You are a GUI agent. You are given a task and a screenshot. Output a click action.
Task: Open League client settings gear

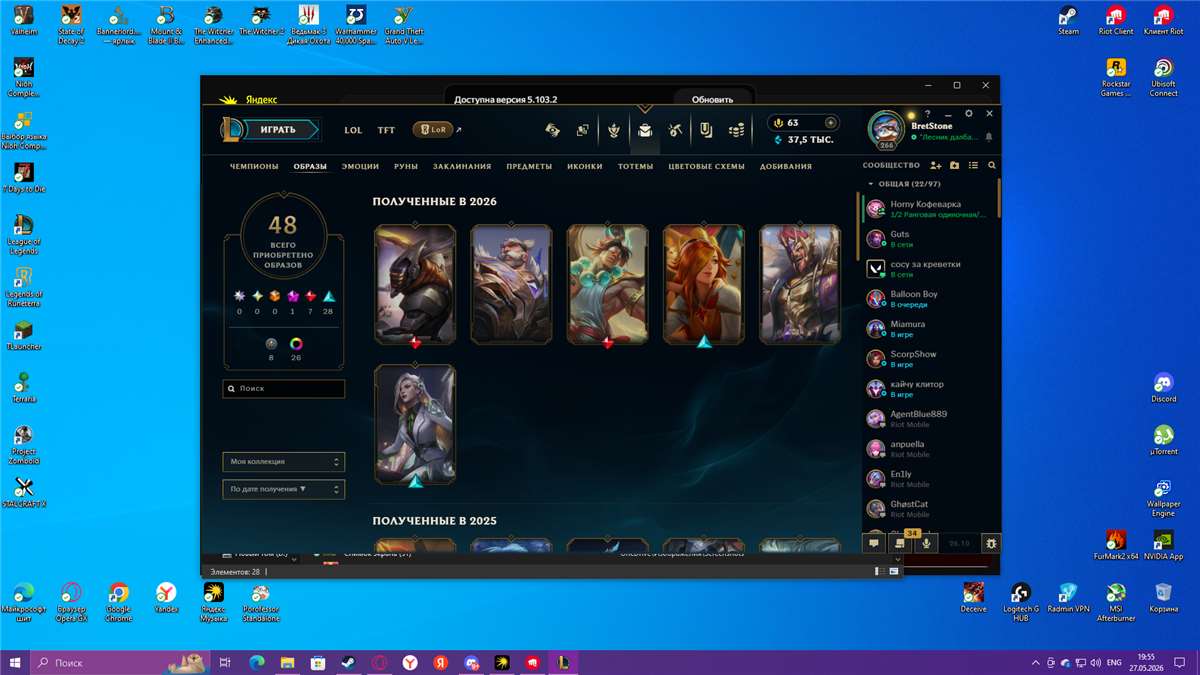click(968, 114)
